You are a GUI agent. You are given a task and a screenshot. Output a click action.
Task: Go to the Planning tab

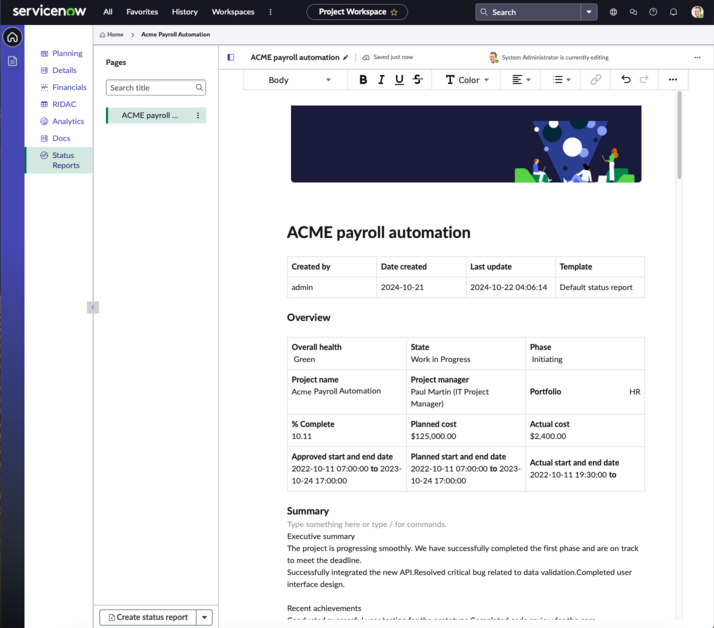coord(61,53)
